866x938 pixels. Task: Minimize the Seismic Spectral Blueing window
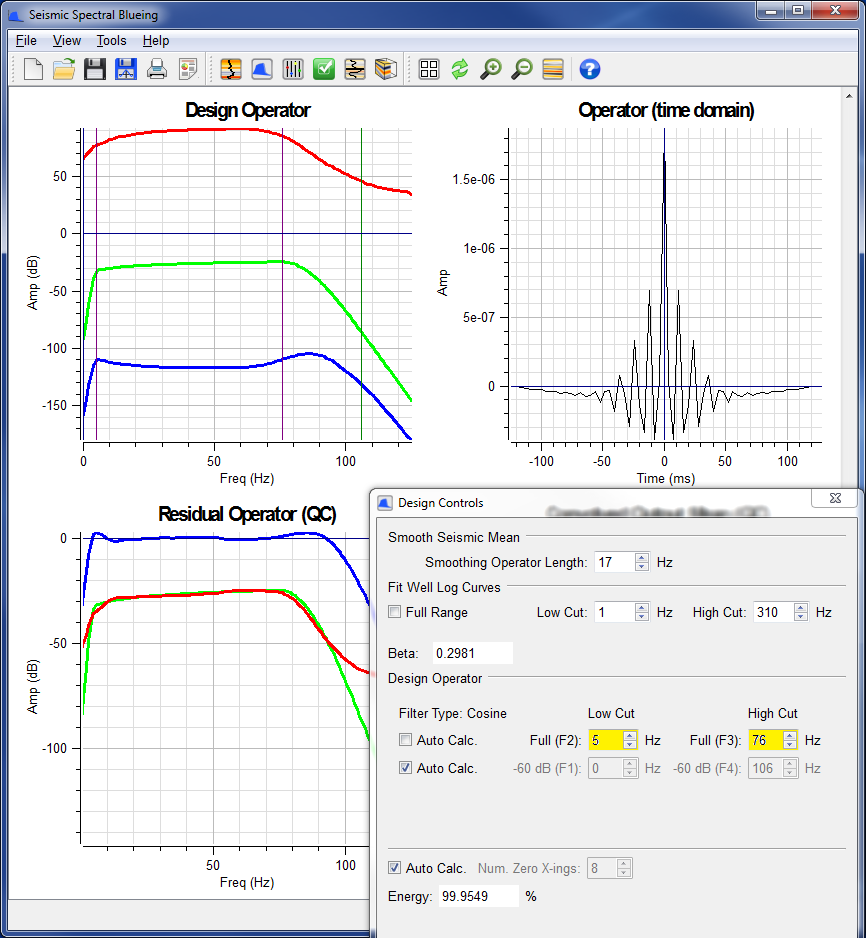pos(772,10)
